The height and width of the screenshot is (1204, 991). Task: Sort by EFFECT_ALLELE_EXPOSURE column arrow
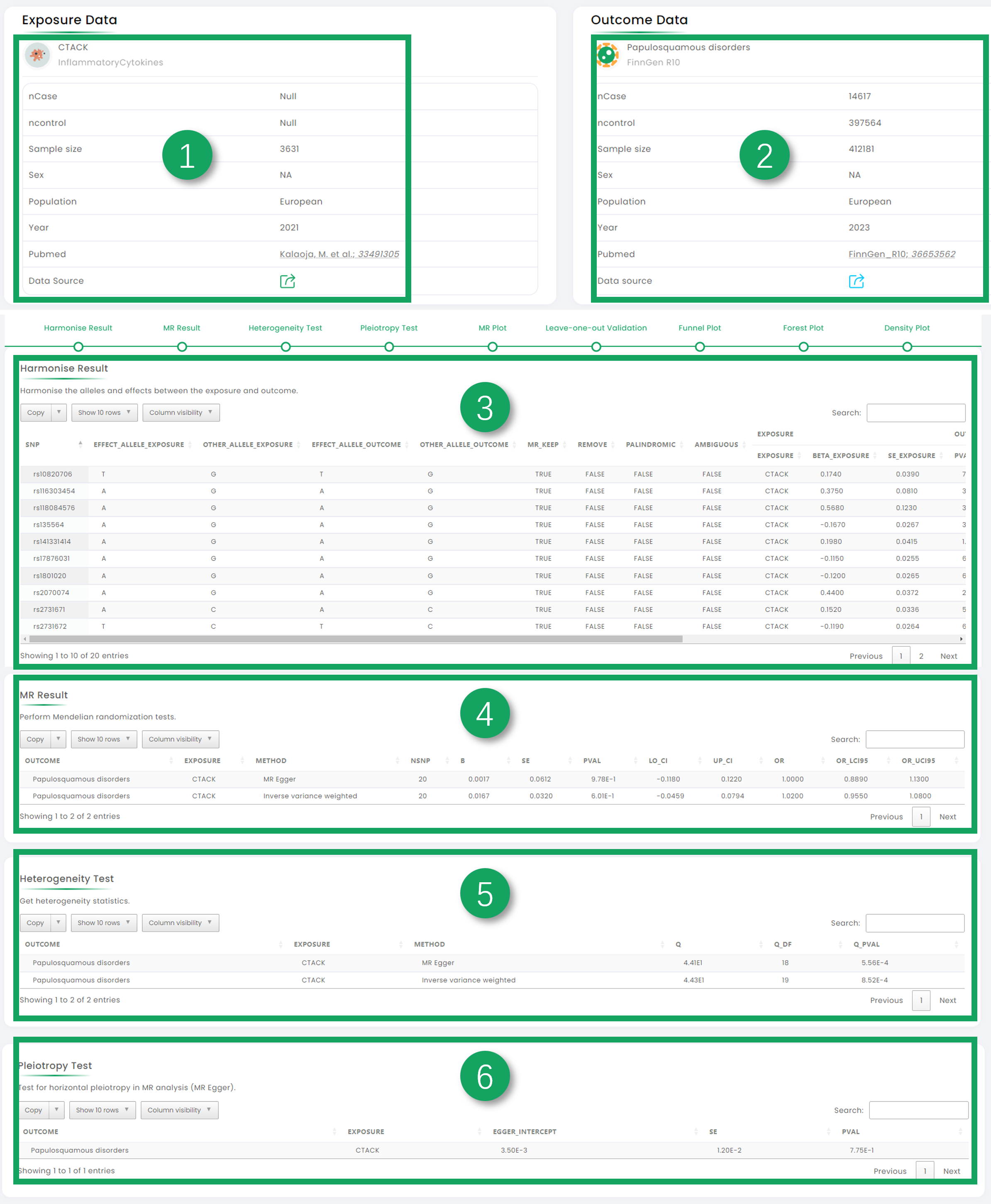pos(190,445)
